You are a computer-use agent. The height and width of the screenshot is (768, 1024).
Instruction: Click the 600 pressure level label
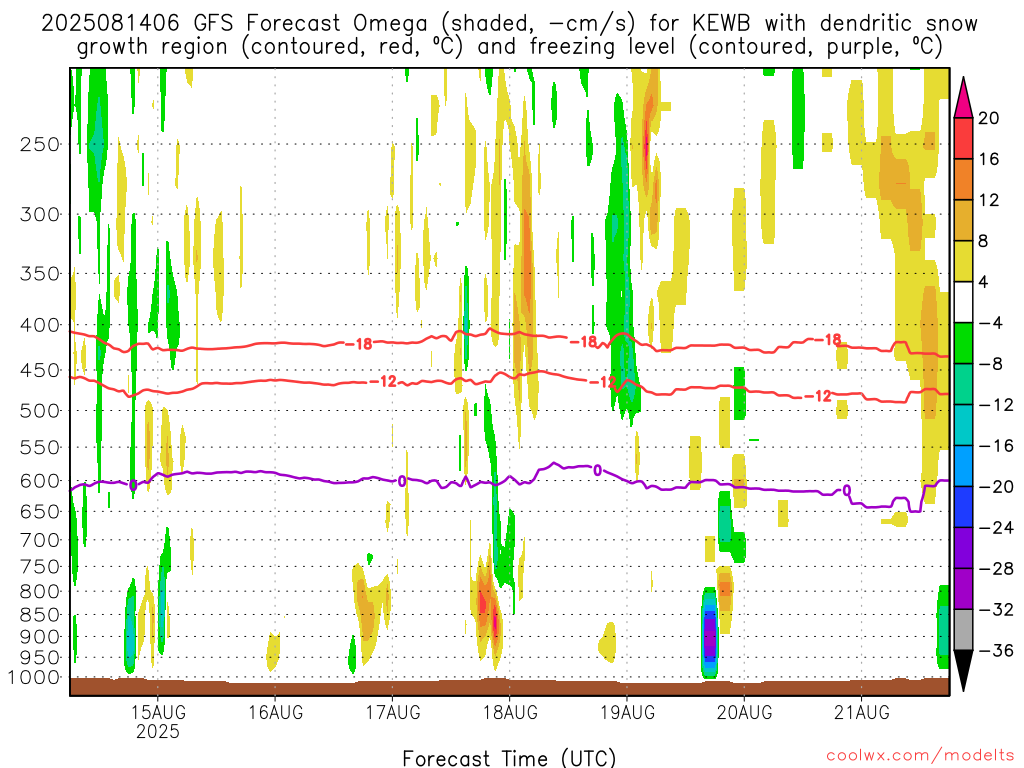(40, 481)
